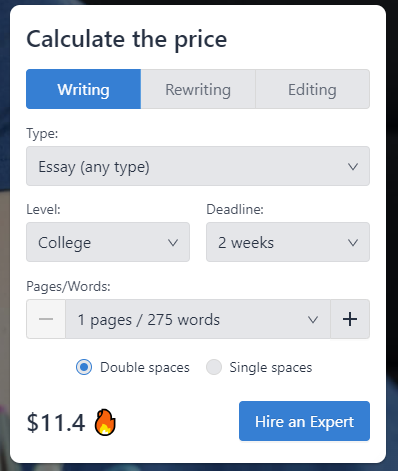Open the 1 pages / 275 words selector
398x471 pixels.
(x=198, y=319)
